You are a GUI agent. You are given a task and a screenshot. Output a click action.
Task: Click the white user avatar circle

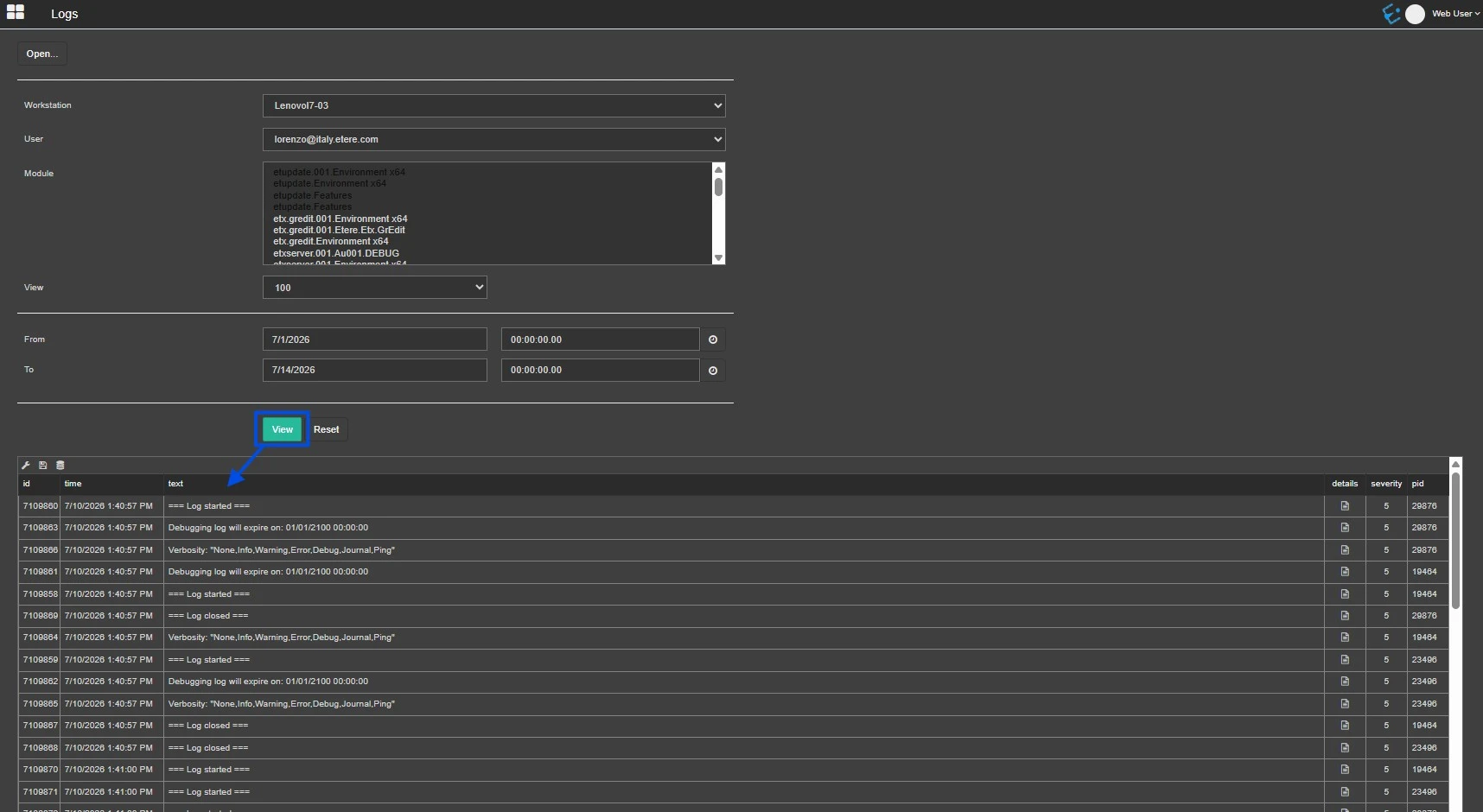(x=1415, y=14)
